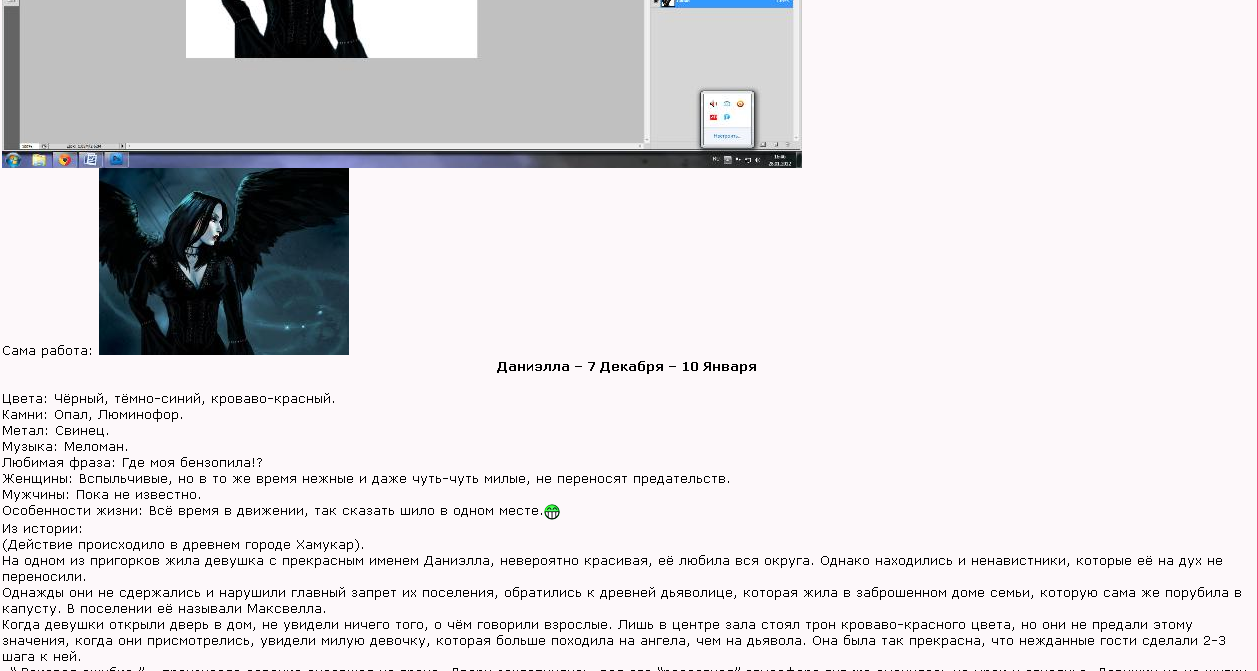Click the line "Металл: Свинец."
Viewport: 1258px width, 671px height.
[56, 431]
